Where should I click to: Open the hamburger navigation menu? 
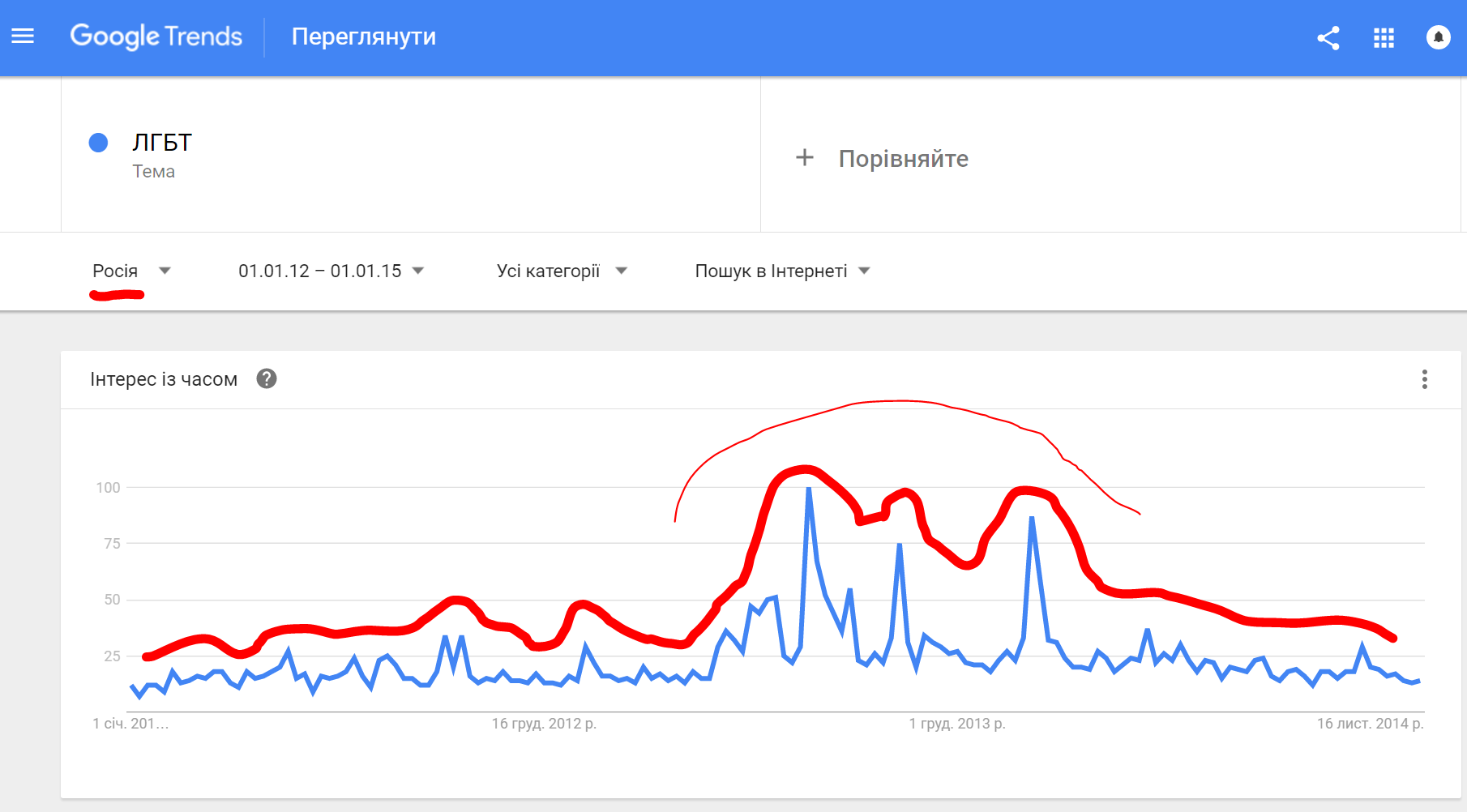pos(23,36)
